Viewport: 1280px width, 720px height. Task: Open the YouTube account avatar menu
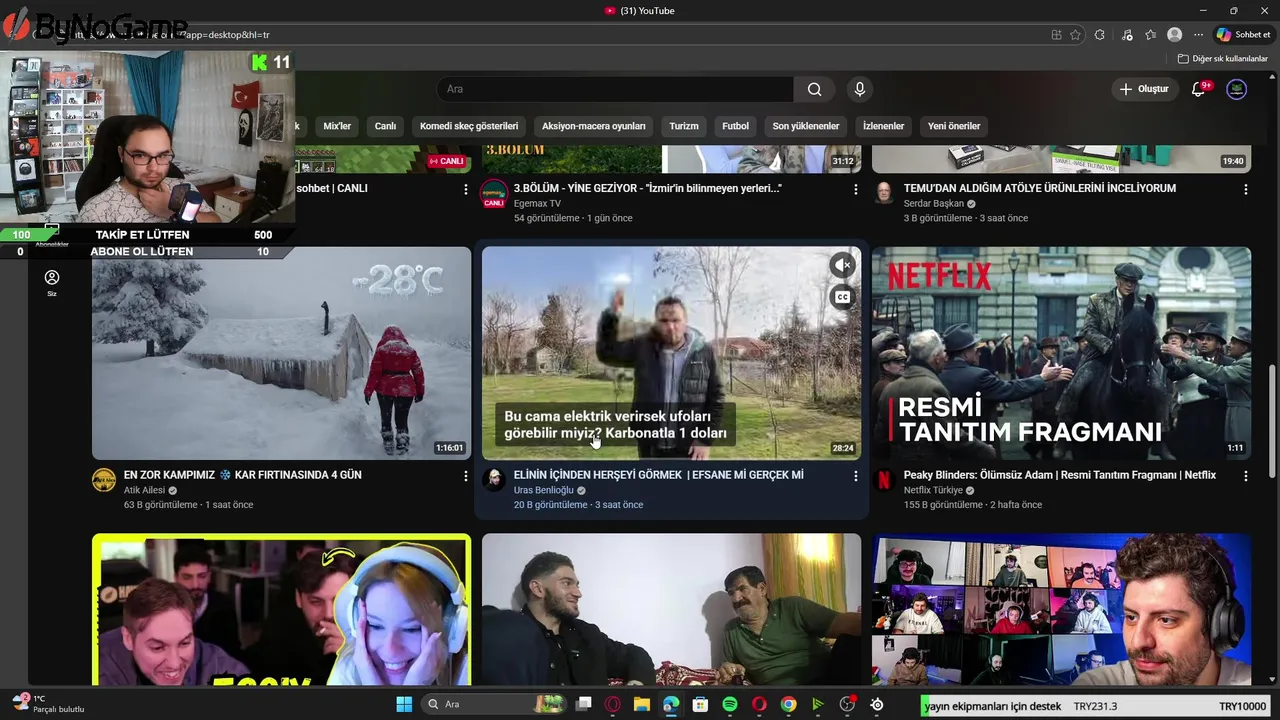point(1237,89)
